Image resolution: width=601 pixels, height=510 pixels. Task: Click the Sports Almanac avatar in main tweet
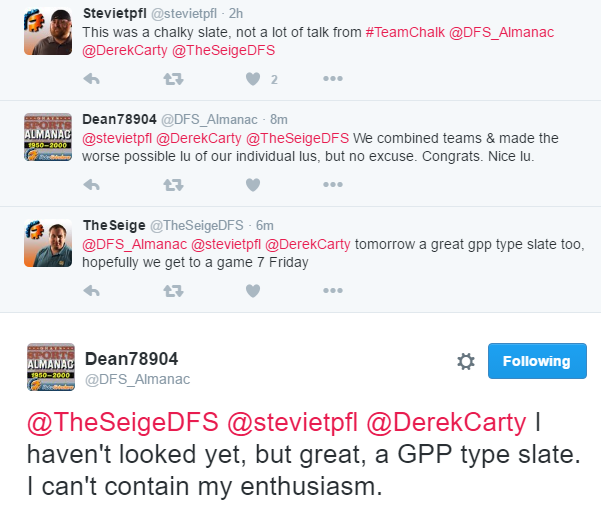pyautogui.click(x=51, y=367)
